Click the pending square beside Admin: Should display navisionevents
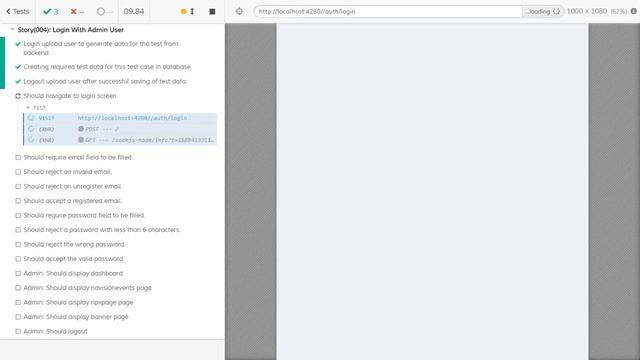The width and height of the screenshot is (640, 360). pyautogui.click(x=18, y=288)
